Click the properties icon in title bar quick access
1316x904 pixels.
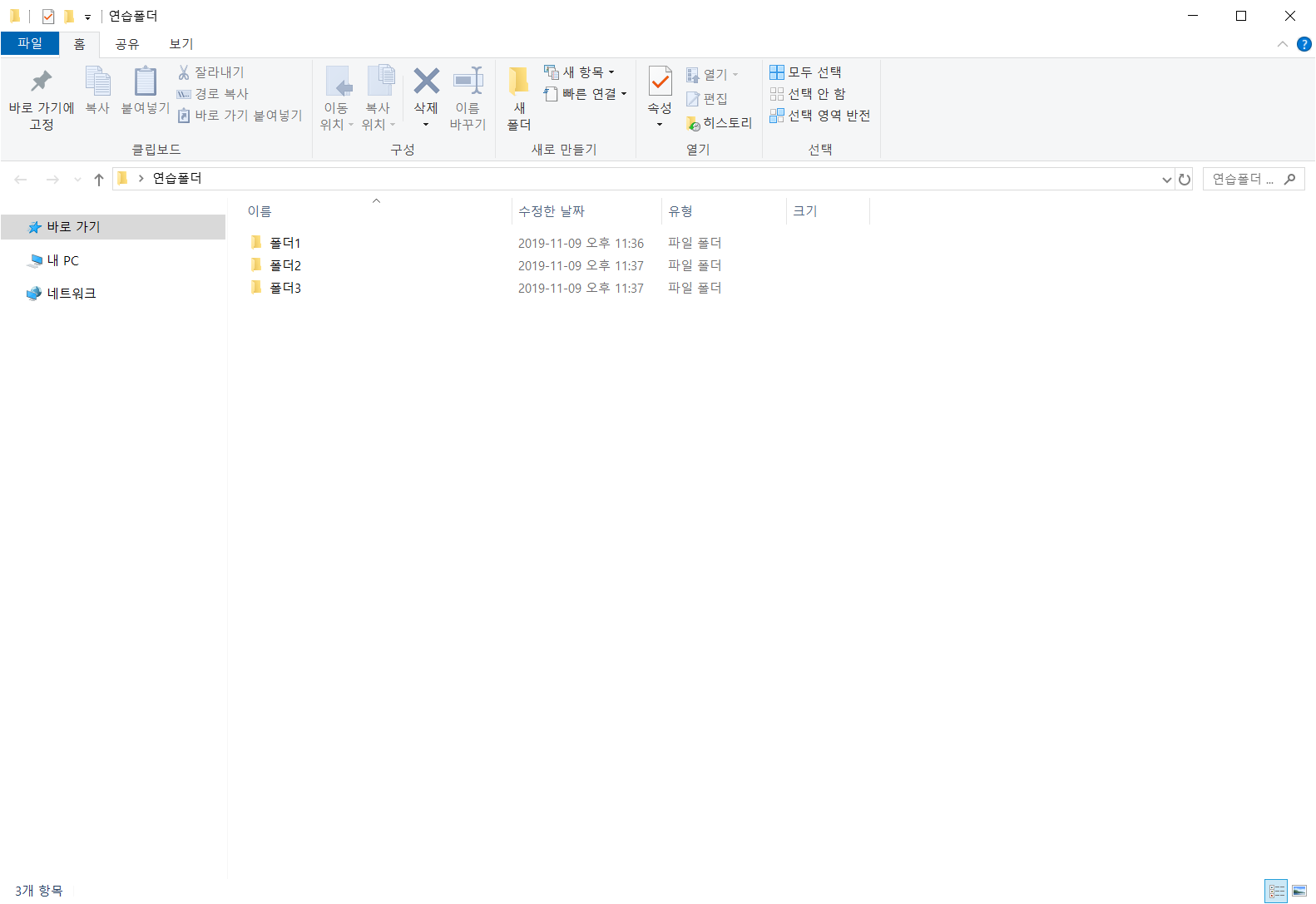[x=48, y=16]
